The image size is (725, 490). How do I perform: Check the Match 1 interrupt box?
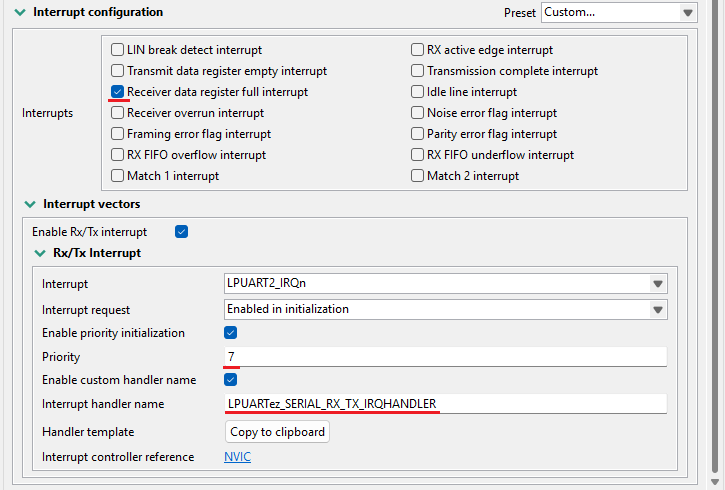(x=118, y=176)
